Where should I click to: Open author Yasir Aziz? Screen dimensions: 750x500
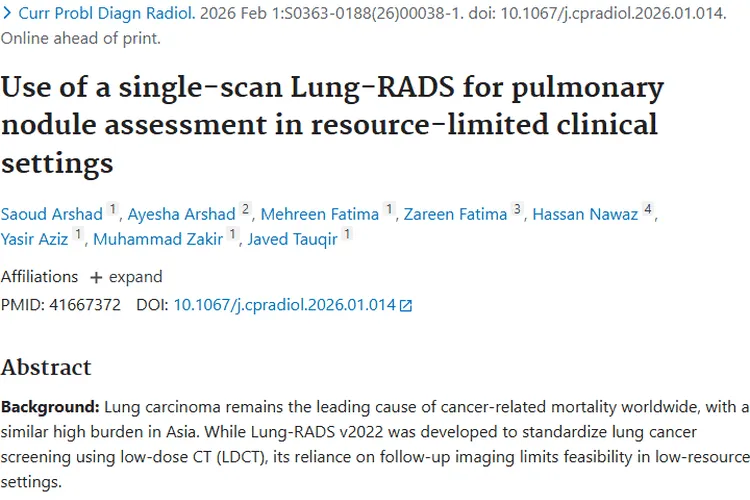tap(36, 239)
